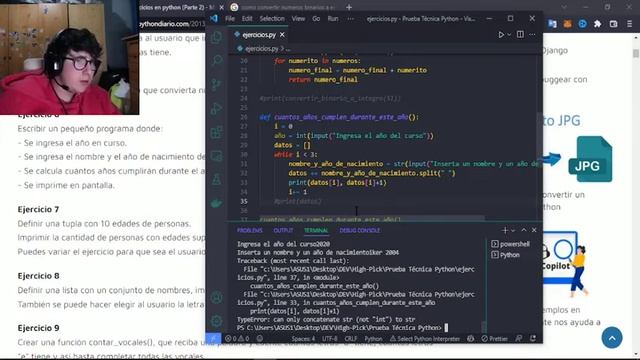Switch to the PROBLEMS panel tab

pos(250,230)
